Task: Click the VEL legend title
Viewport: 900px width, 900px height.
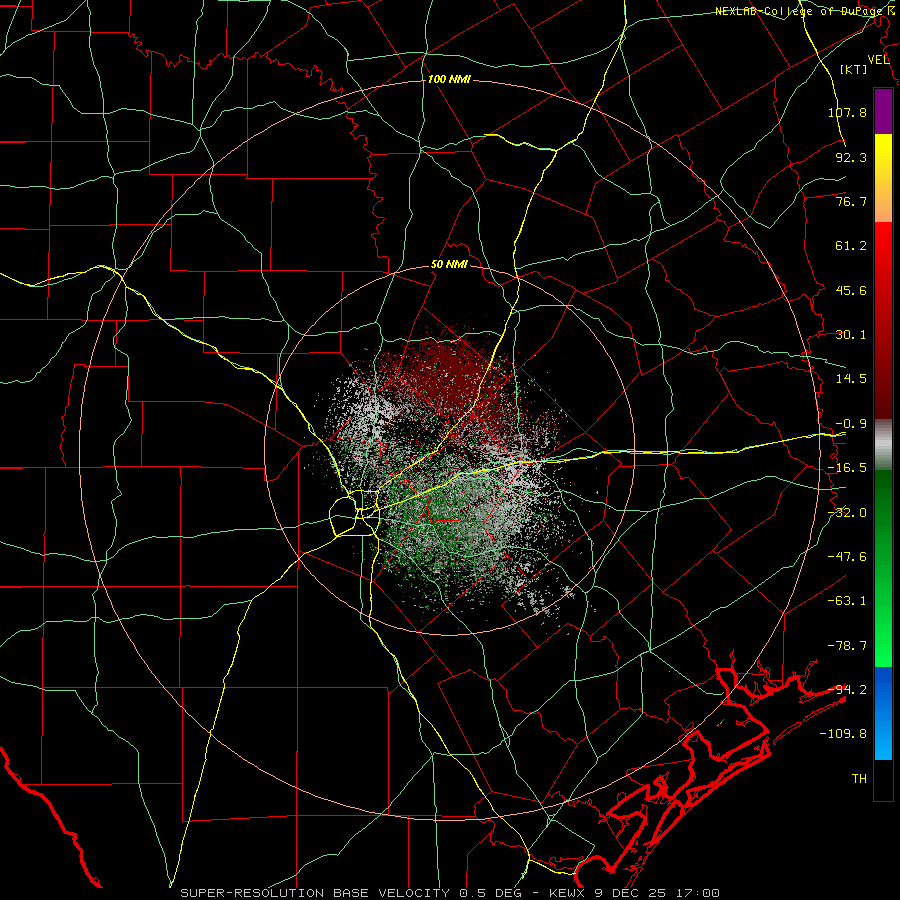Action: pos(879,60)
